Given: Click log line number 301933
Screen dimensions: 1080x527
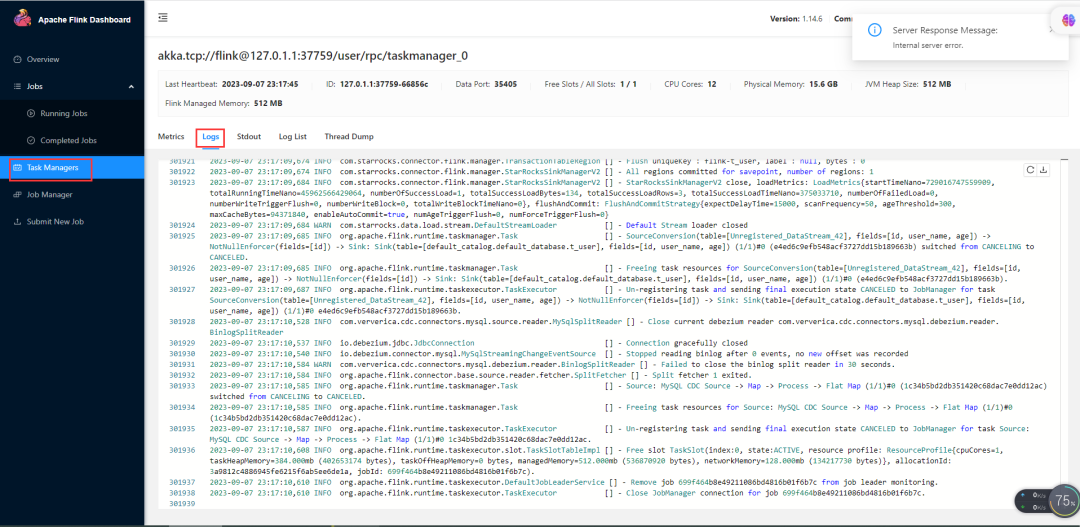Looking at the screenshot, I should (x=182, y=385).
